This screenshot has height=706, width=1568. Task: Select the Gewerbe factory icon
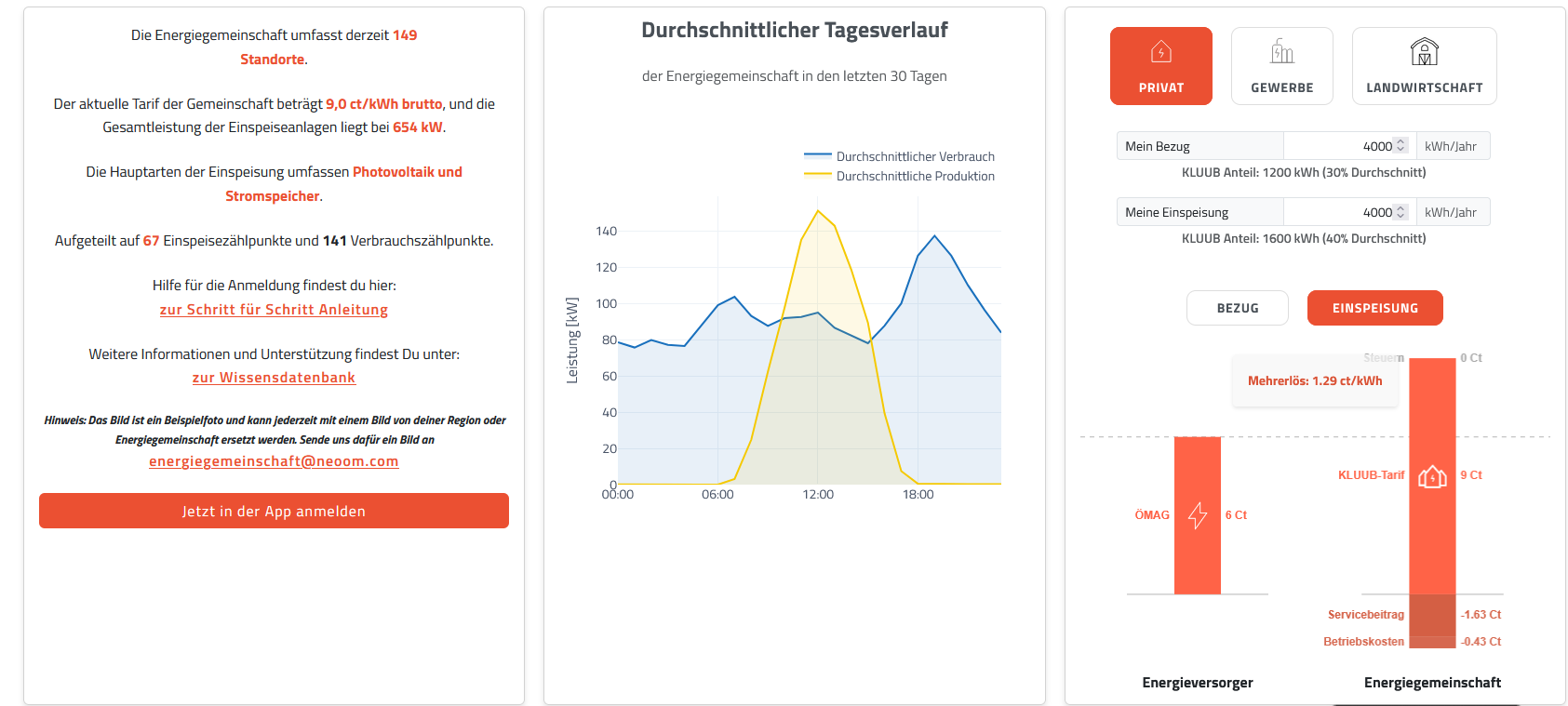coord(1281,52)
